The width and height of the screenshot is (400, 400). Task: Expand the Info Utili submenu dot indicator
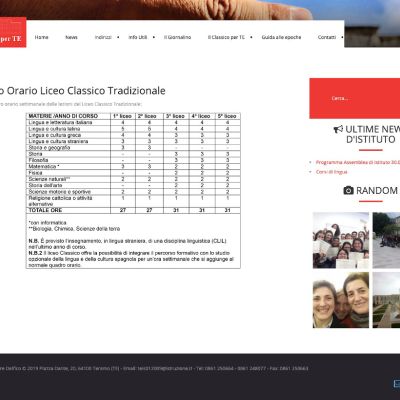pos(154,37)
